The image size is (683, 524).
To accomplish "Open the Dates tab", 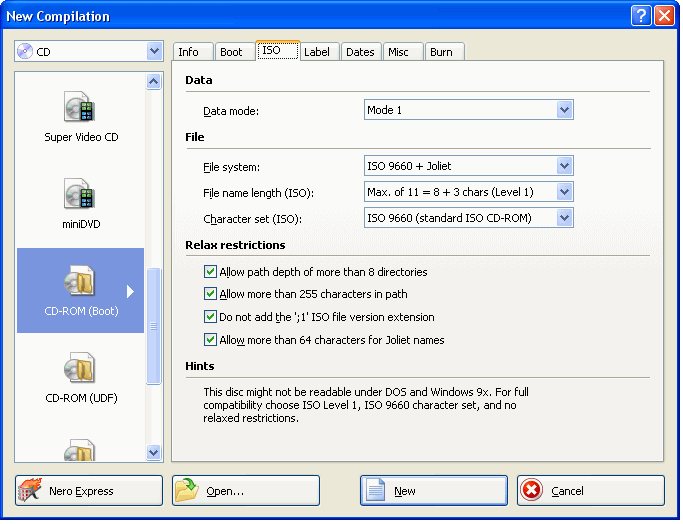I will click(x=361, y=52).
